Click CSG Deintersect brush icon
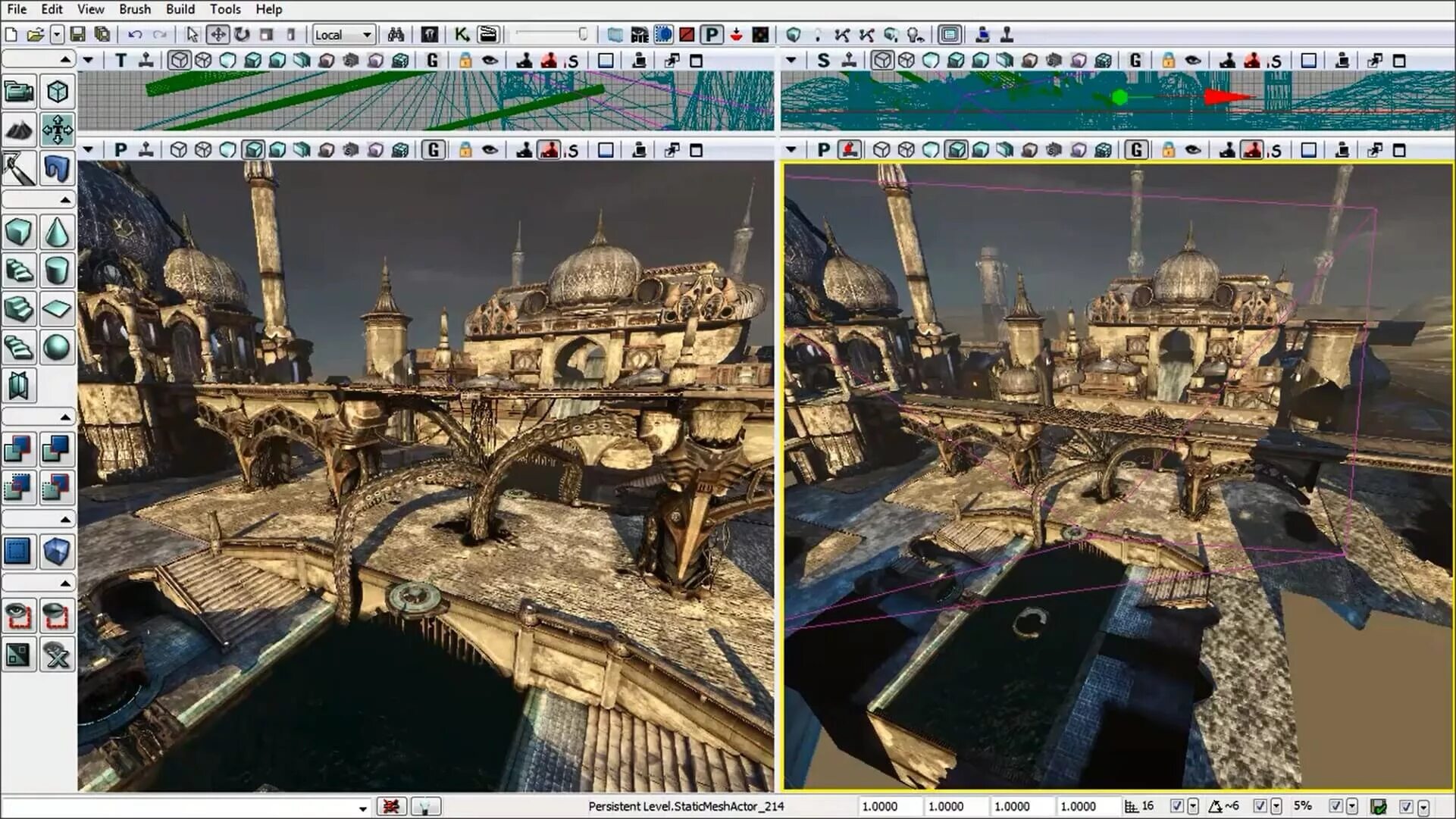 (58, 487)
